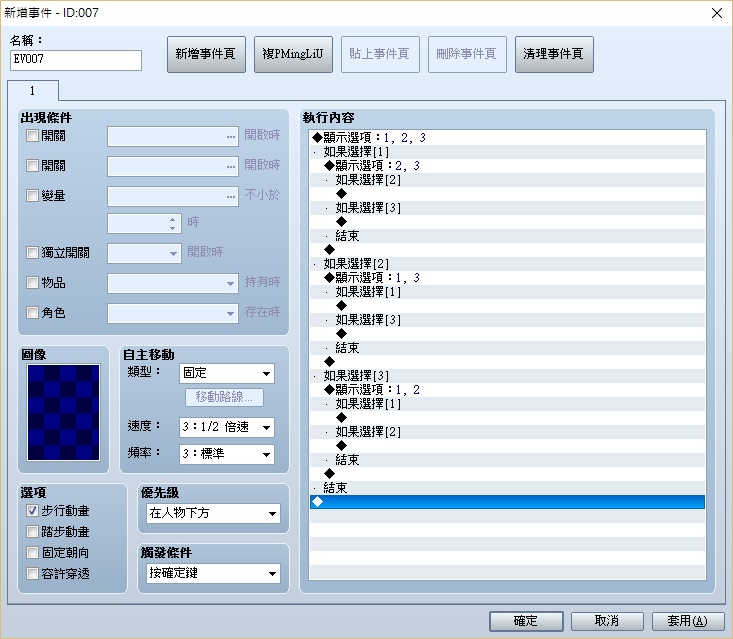Click the 清理事件頁 button
Image resolution: width=733 pixels, height=639 pixels.
tap(554, 54)
